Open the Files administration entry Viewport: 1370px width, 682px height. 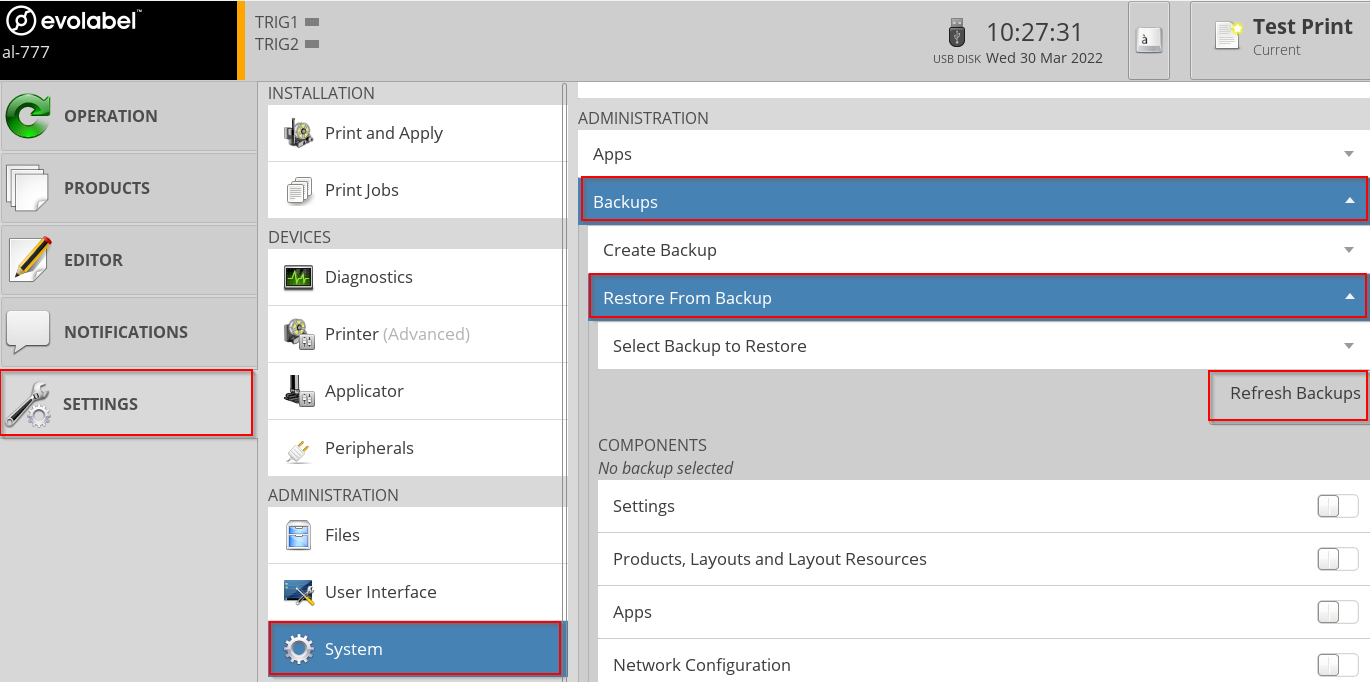(x=417, y=535)
